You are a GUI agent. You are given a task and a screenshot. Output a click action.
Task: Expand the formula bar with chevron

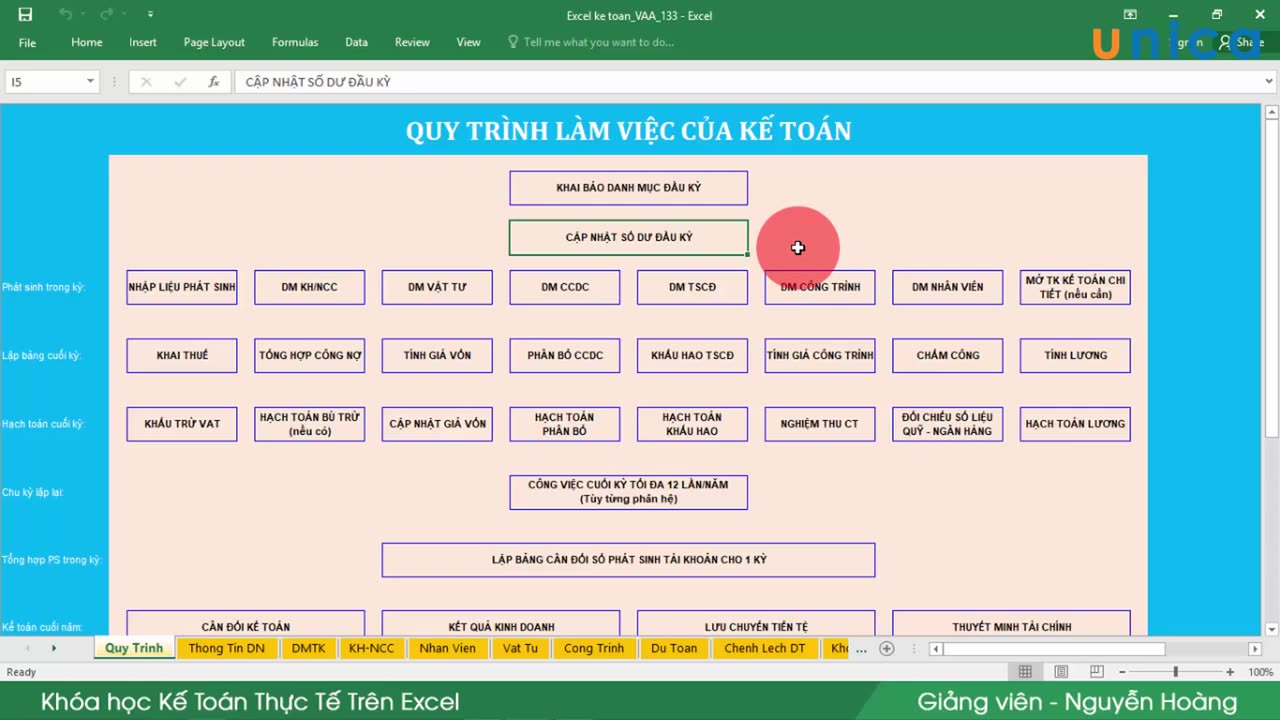click(1269, 82)
